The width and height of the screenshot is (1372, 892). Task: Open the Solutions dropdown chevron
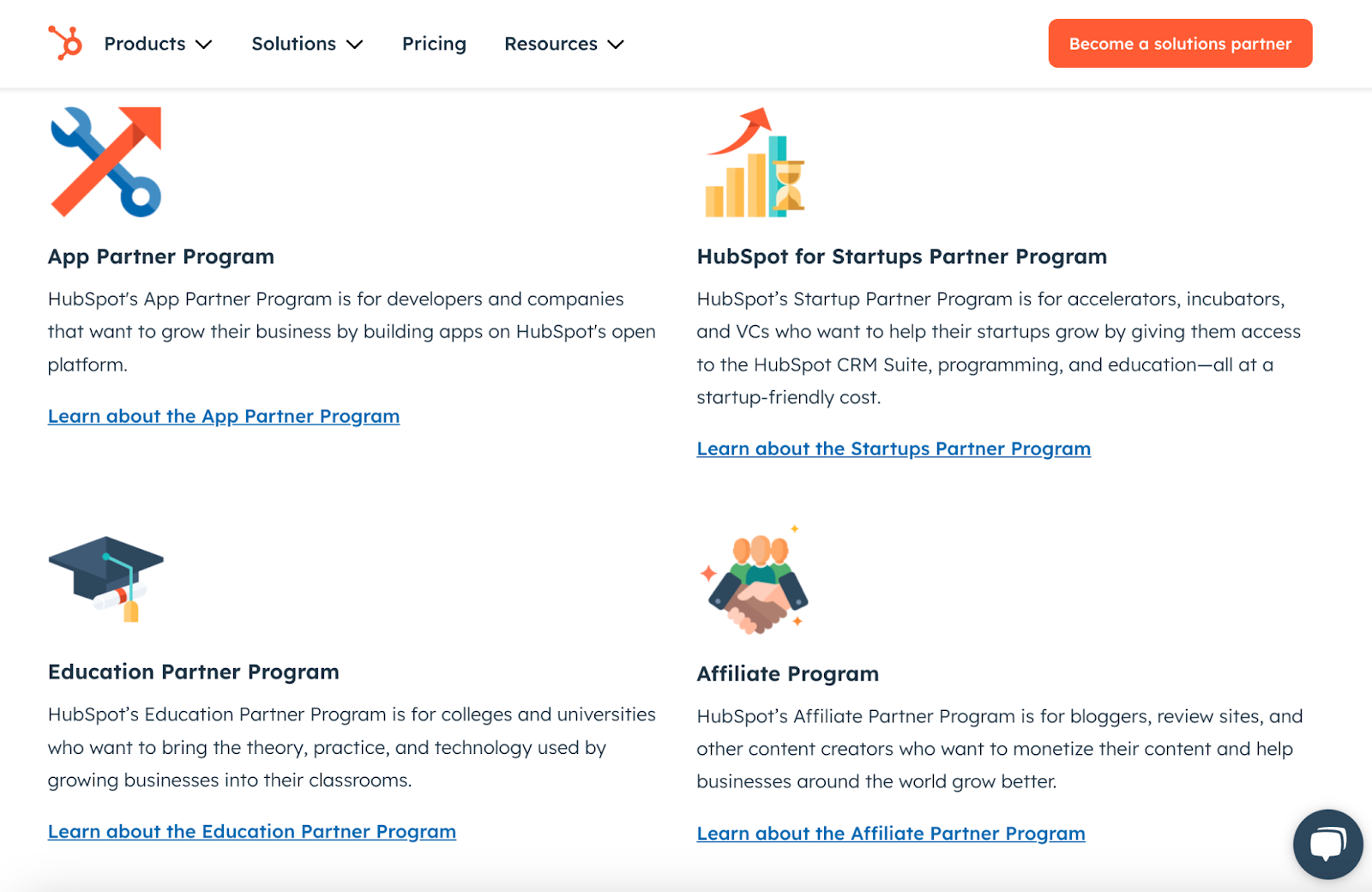(x=355, y=45)
